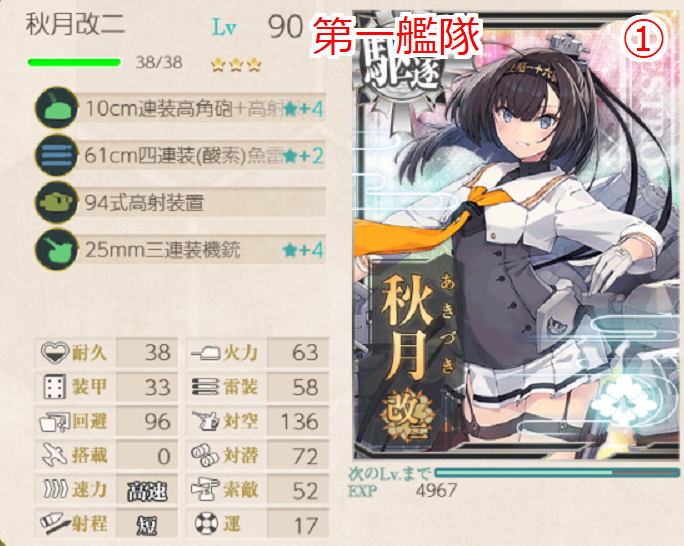The image size is (684, 546).
Task: Click the 25mm machine gun slot icon
Action: [x=56, y=249]
